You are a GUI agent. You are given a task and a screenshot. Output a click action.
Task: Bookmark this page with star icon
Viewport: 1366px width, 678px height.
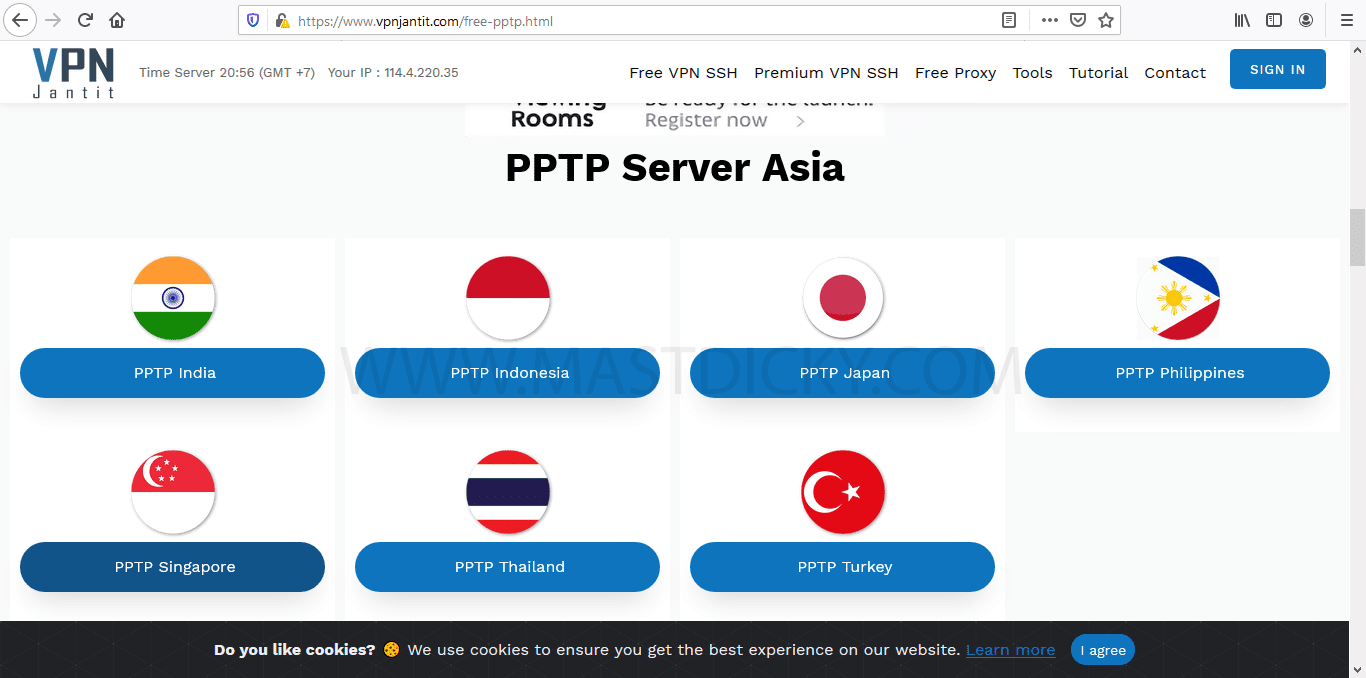coord(1106,20)
